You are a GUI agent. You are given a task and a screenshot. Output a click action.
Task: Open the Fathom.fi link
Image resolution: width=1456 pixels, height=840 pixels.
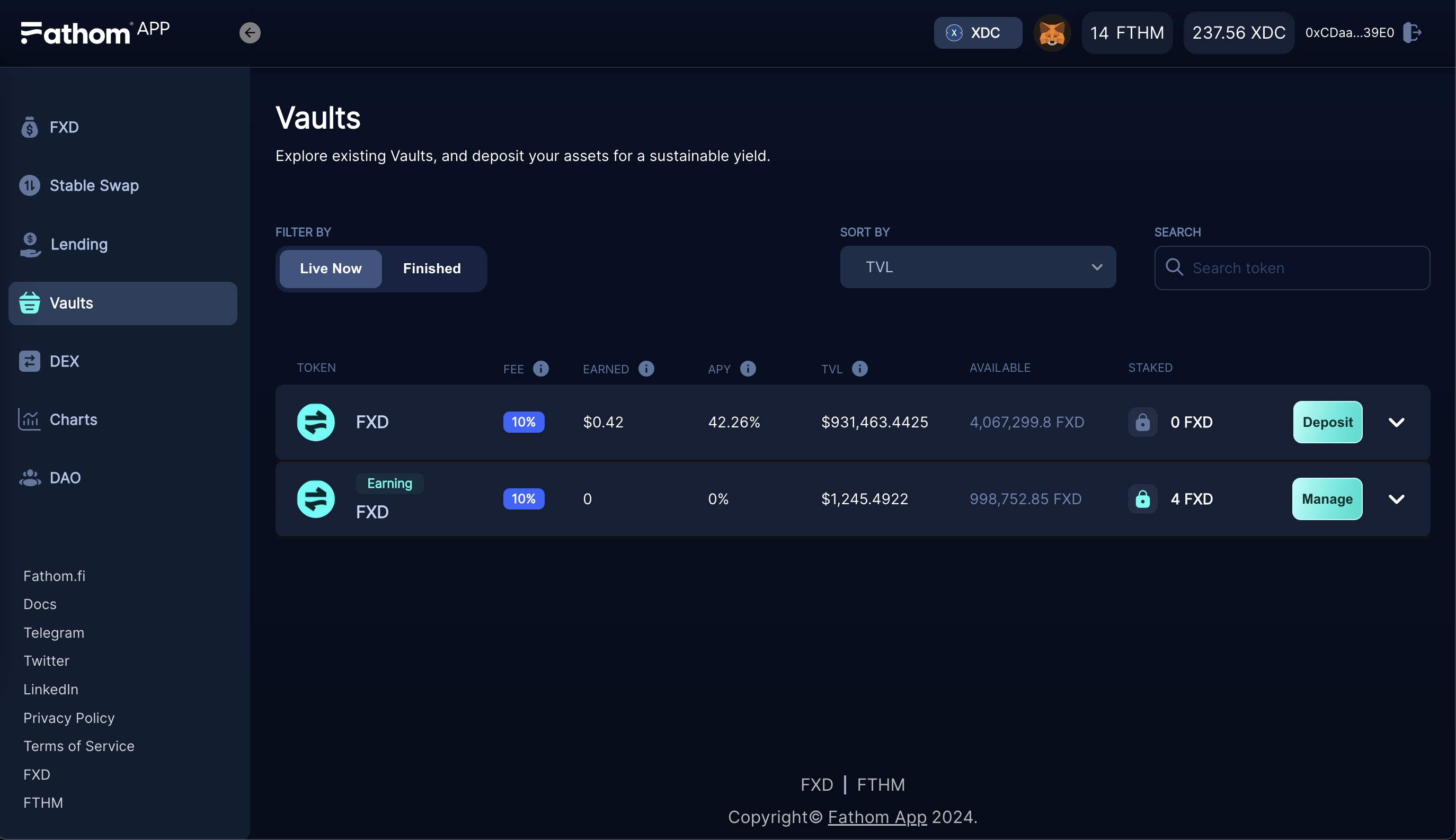click(x=54, y=576)
